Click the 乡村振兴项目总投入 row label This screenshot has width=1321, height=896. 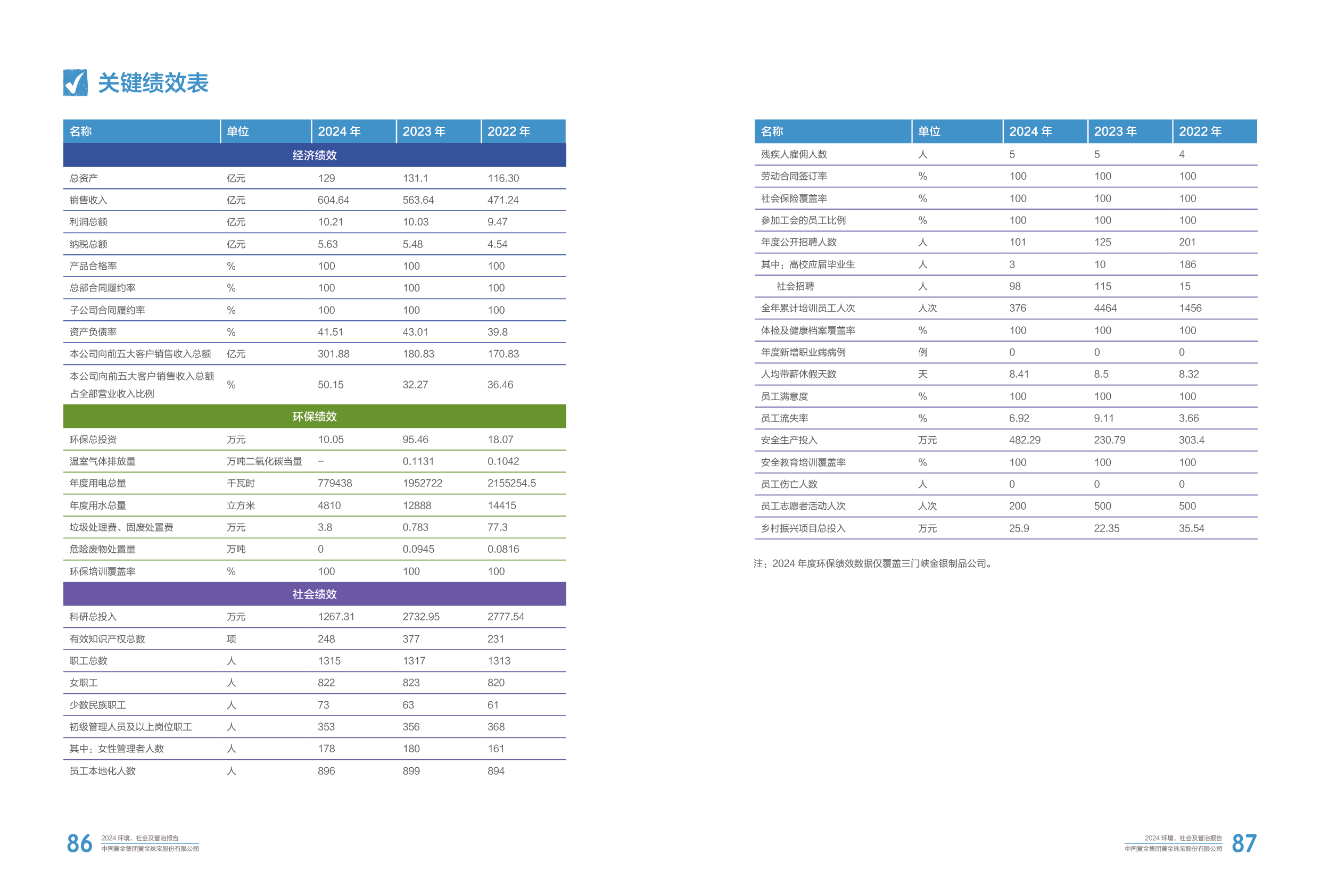(803, 528)
